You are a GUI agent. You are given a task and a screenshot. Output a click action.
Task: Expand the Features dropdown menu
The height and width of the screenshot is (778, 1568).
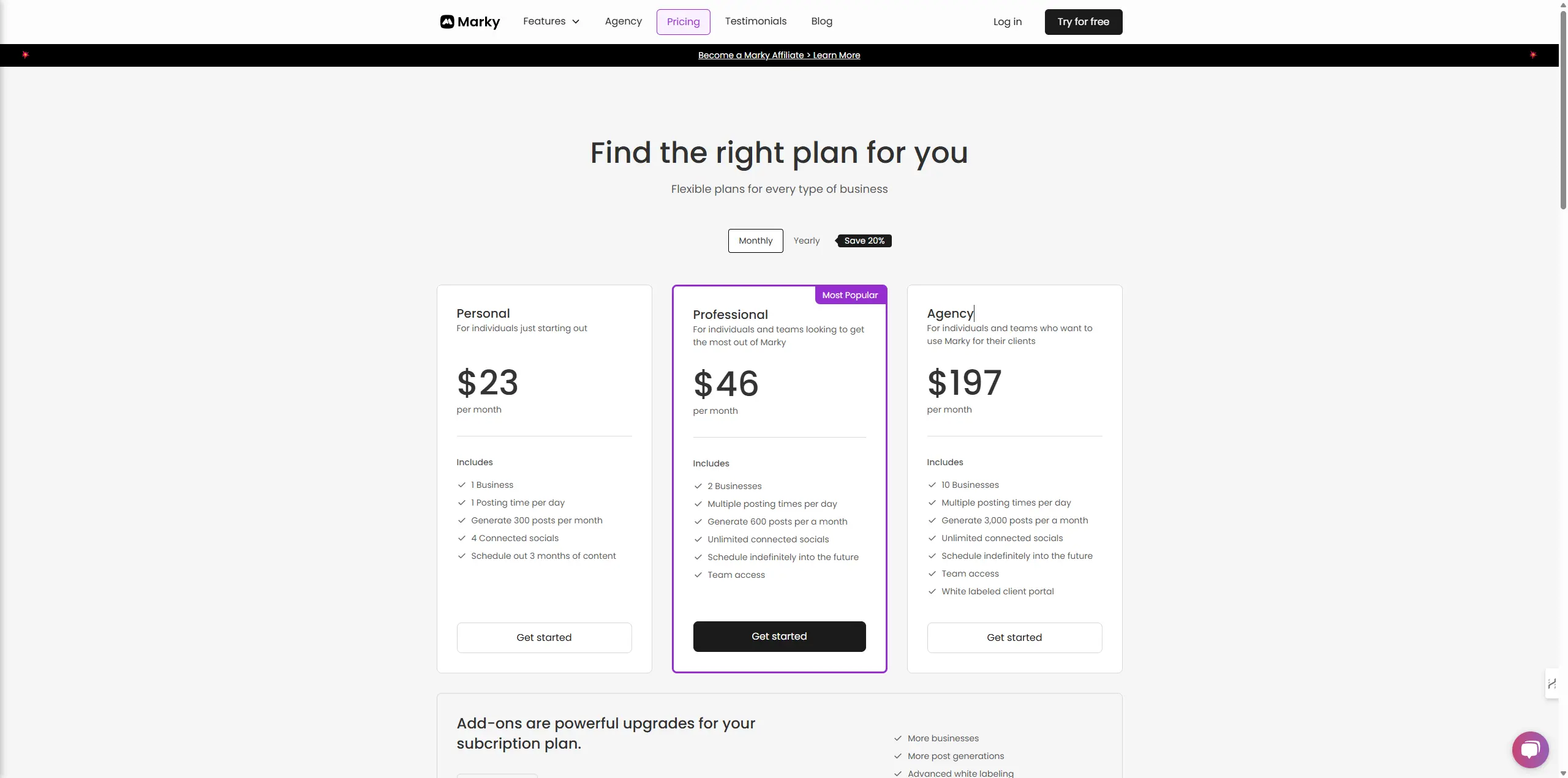coord(551,21)
